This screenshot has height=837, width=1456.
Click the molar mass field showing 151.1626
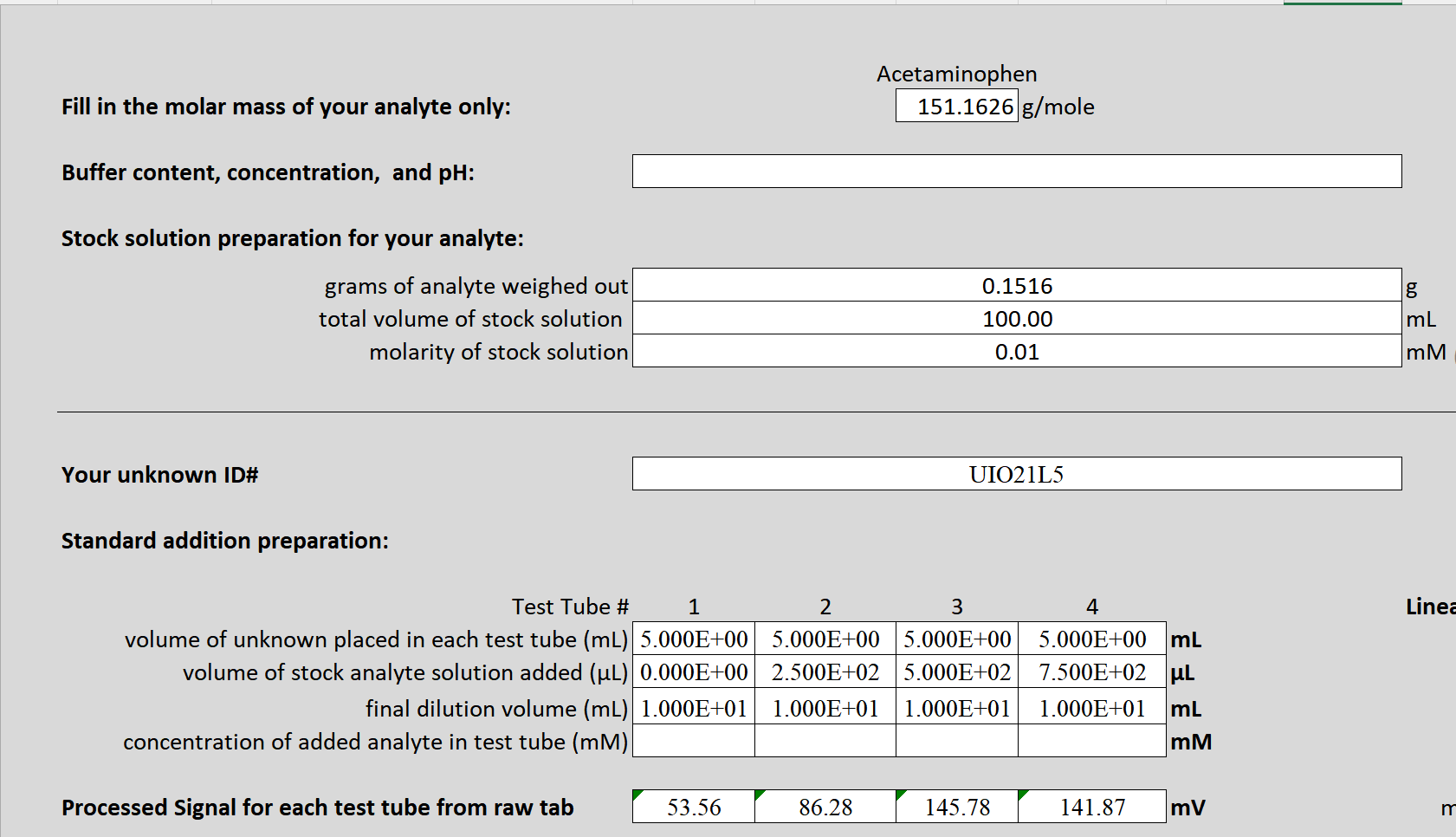(956, 106)
